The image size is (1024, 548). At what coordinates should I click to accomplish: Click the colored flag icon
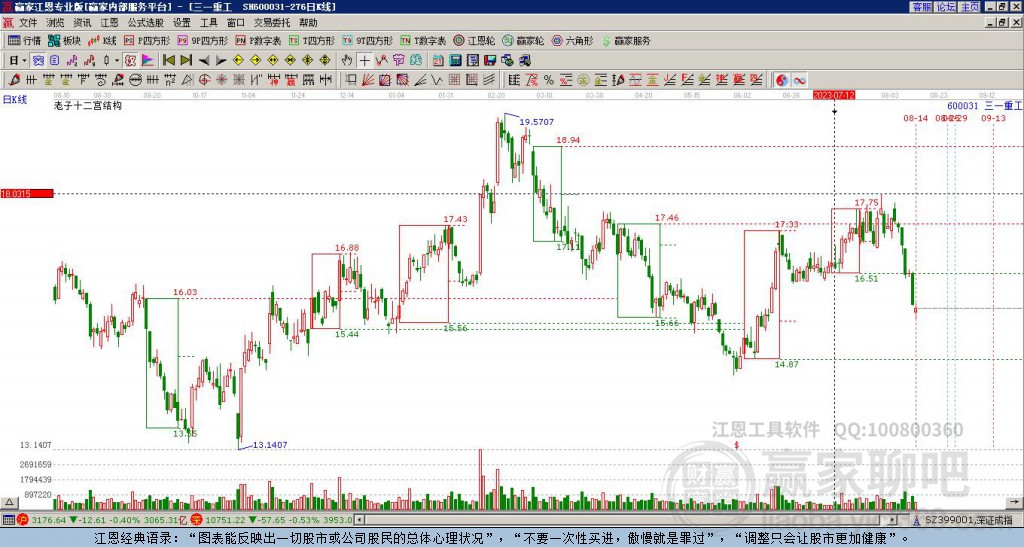pyautogui.click(x=148, y=61)
